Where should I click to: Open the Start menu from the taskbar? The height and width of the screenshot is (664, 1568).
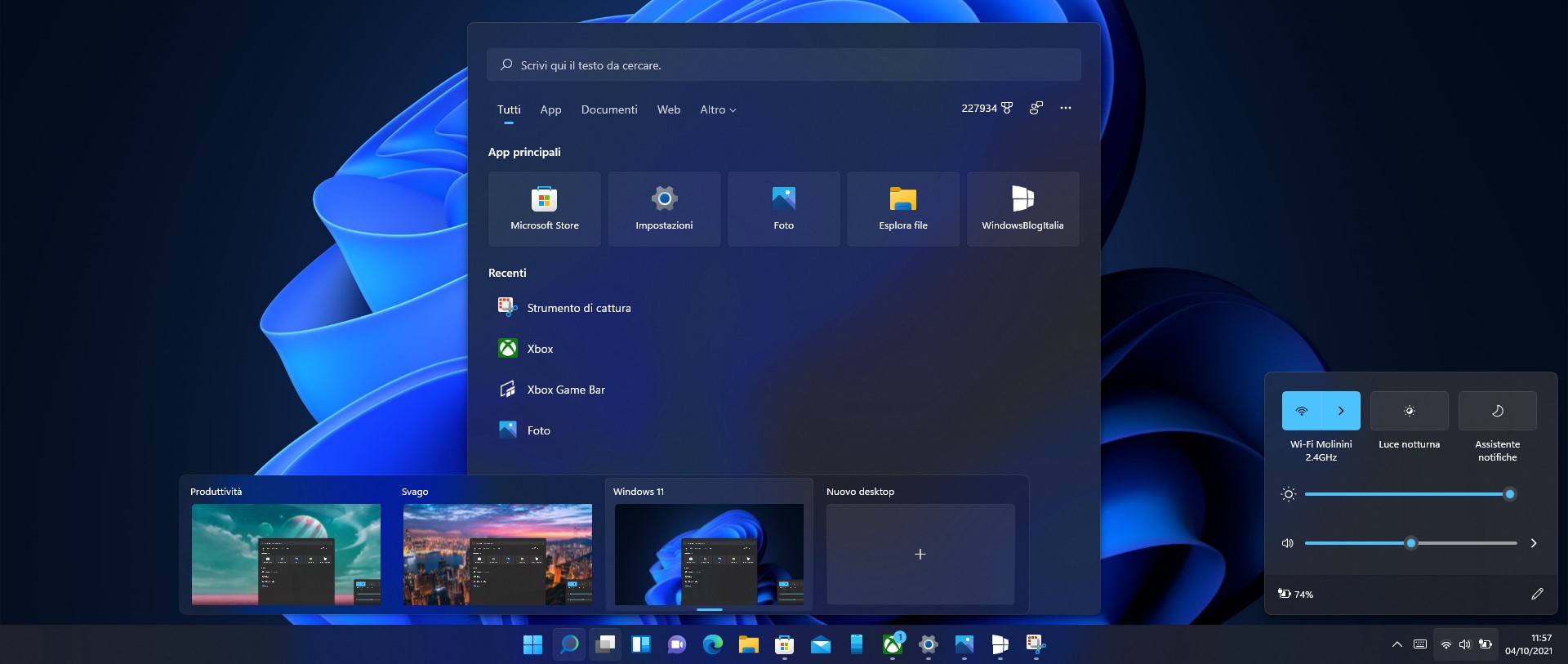coord(532,644)
